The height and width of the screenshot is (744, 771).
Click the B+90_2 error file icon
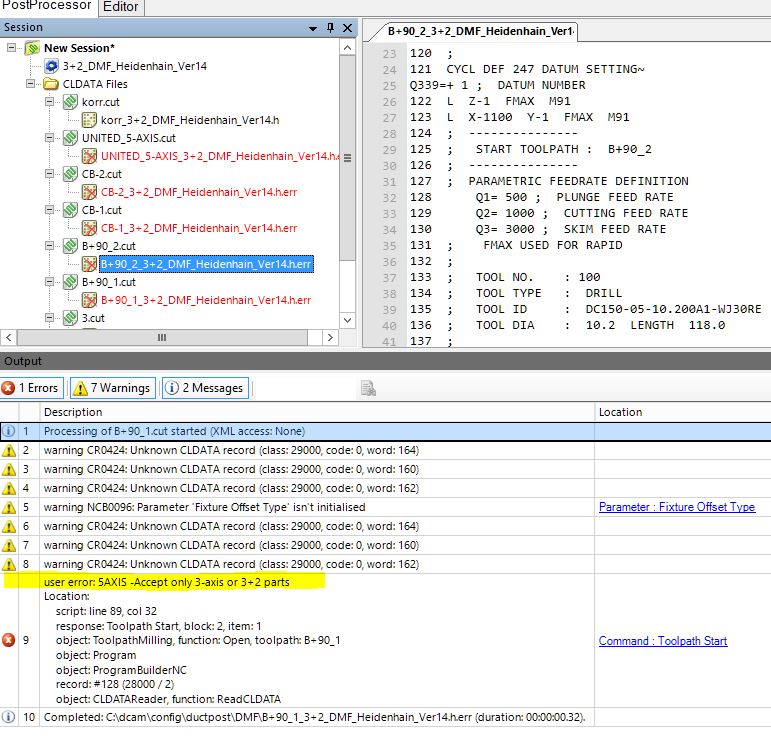click(x=89, y=264)
